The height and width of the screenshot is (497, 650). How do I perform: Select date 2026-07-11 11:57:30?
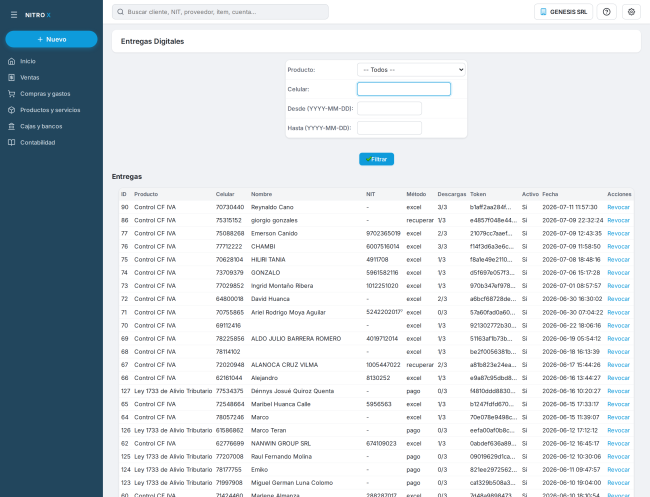tap(570, 207)
